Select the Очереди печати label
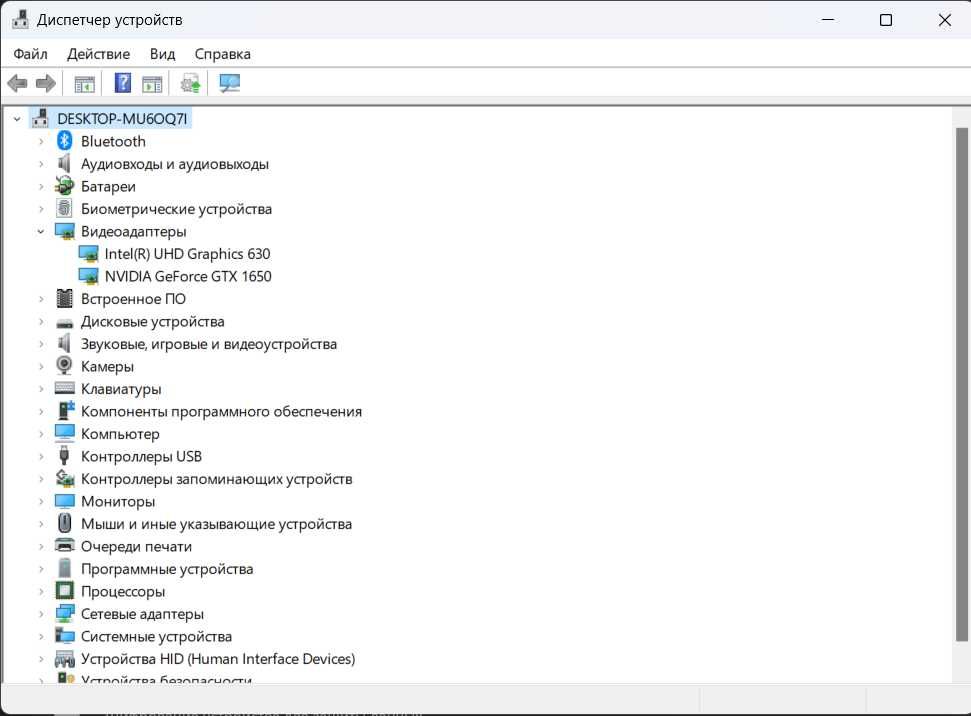971x716 pixels. point(136,546)
